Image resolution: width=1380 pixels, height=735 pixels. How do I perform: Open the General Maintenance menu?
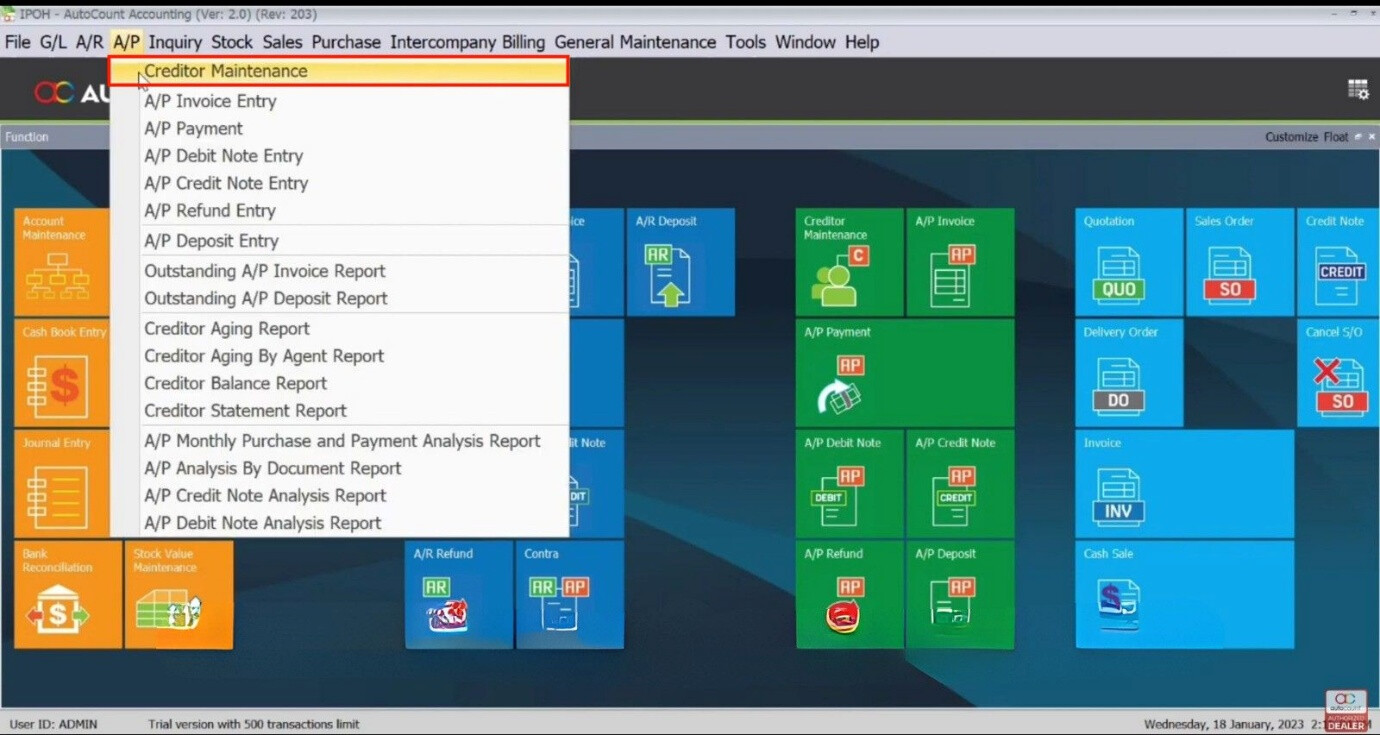[635, 42]
